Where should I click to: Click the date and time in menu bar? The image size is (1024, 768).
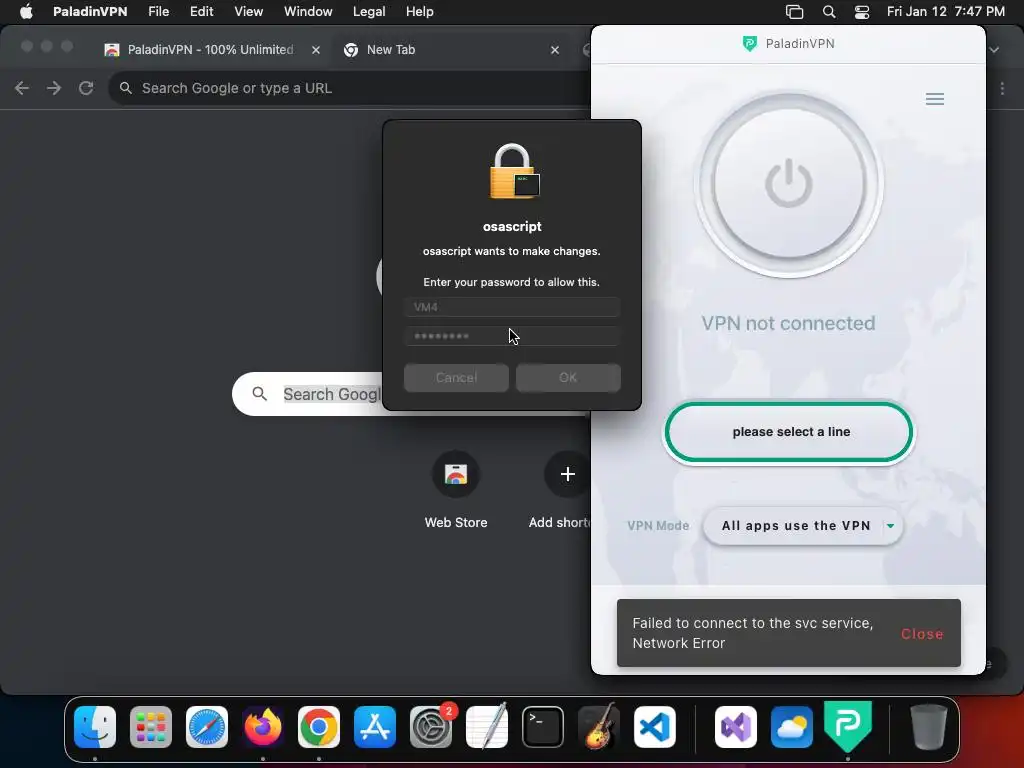coord(945,12)
